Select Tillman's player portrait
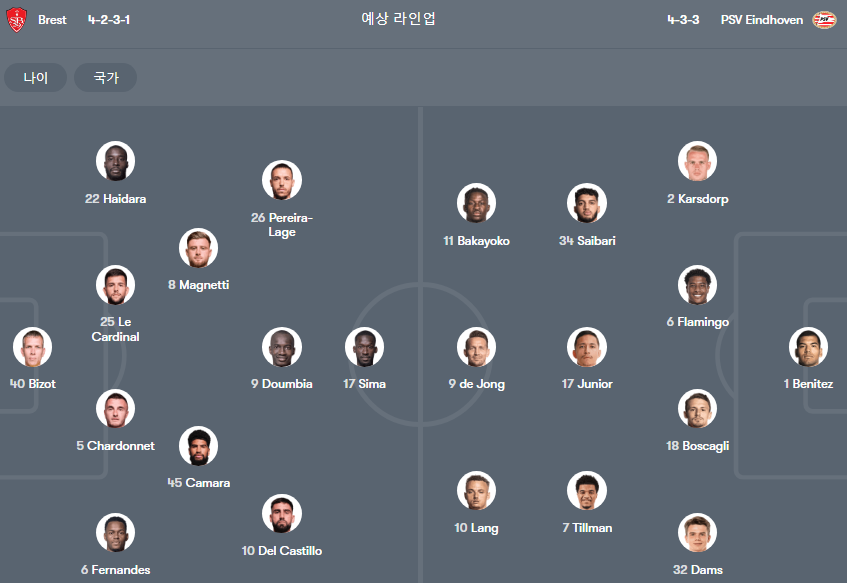The image size is (847, 583). [x=587, y=491]
